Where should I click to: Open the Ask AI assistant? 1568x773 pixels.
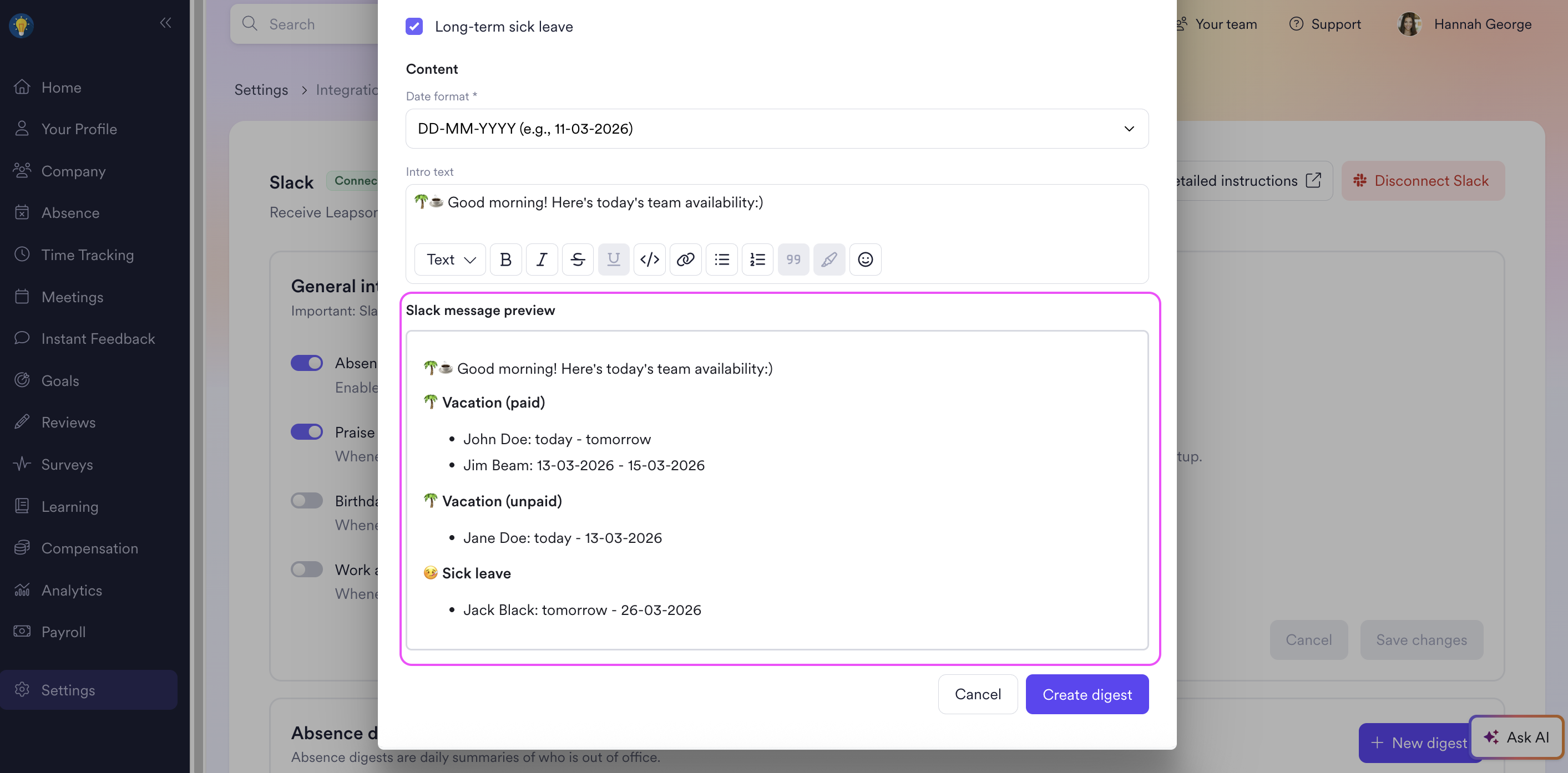1516,737
